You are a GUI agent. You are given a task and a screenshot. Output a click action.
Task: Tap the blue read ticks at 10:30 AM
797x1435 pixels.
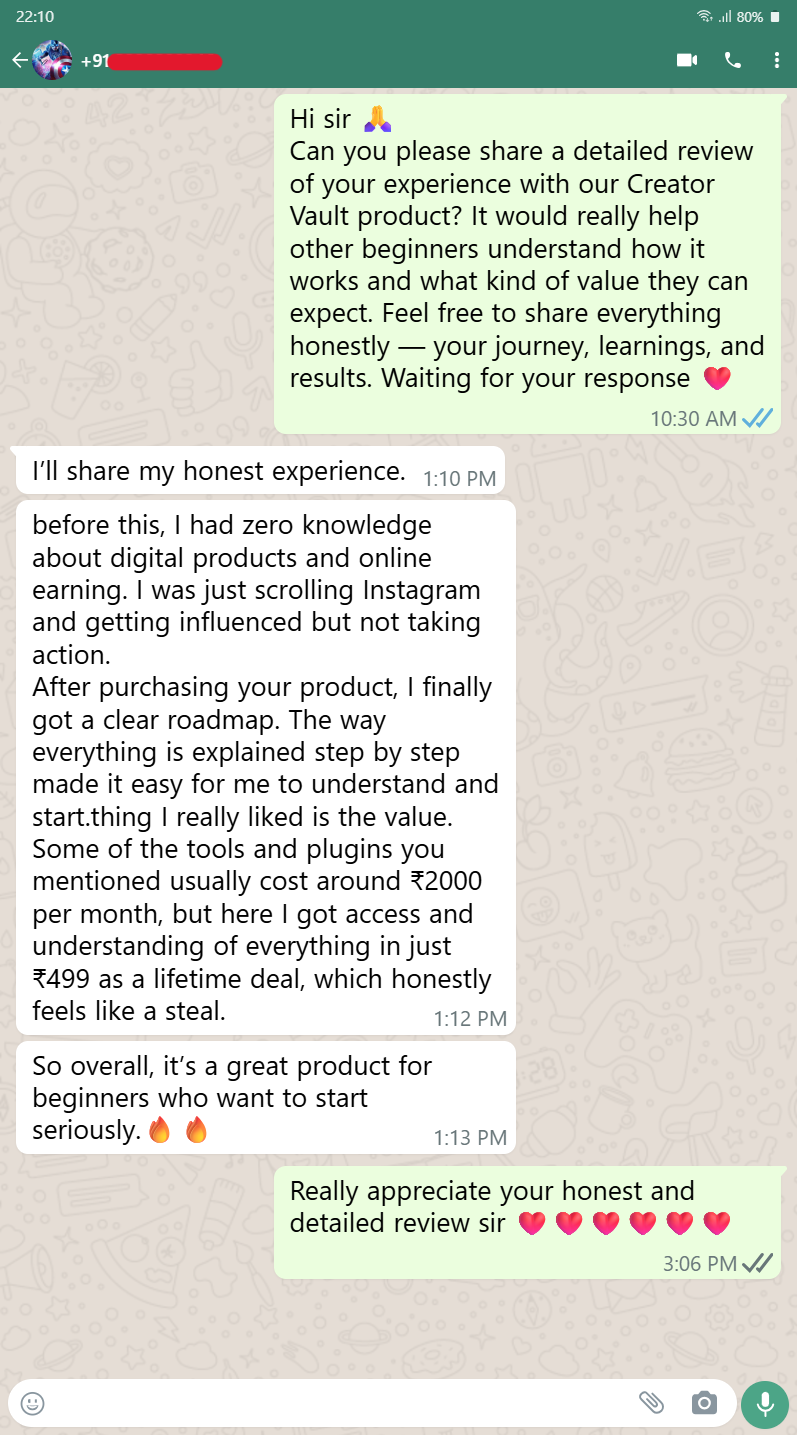(x=757, y=419)
